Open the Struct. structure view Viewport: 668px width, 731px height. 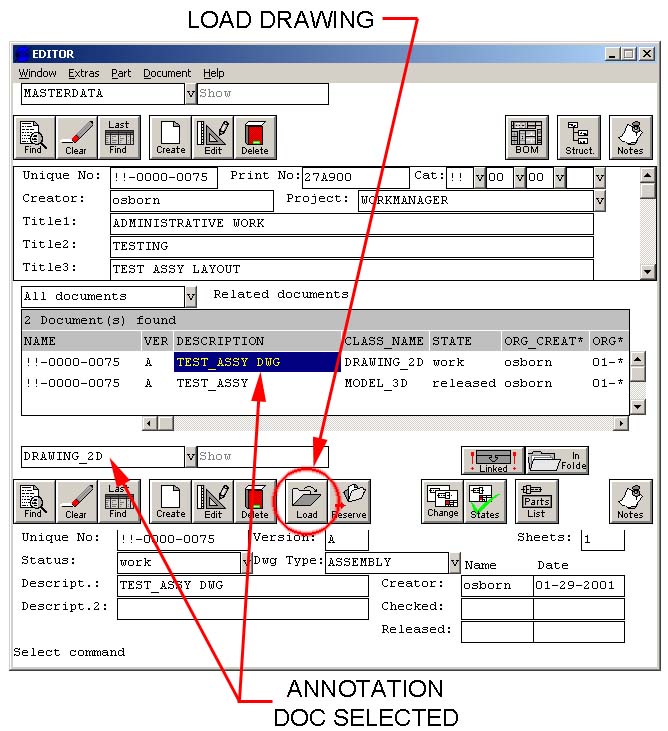(579, 137)
